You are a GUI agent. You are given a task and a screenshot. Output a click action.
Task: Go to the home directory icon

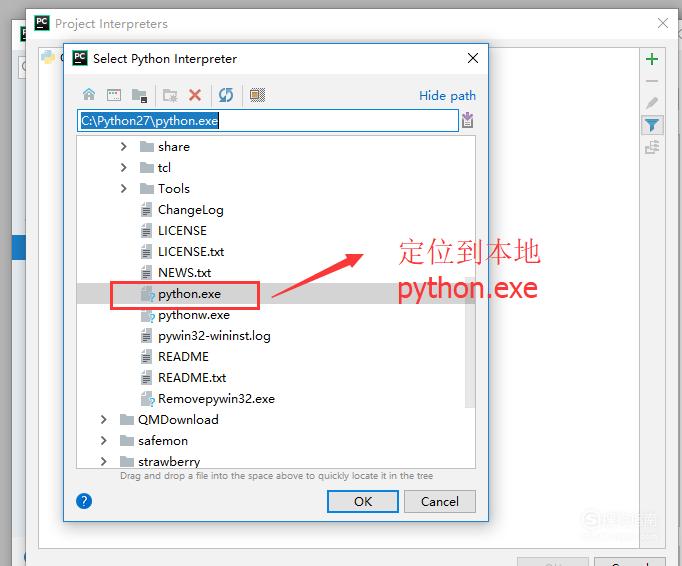tap(89, 94)
